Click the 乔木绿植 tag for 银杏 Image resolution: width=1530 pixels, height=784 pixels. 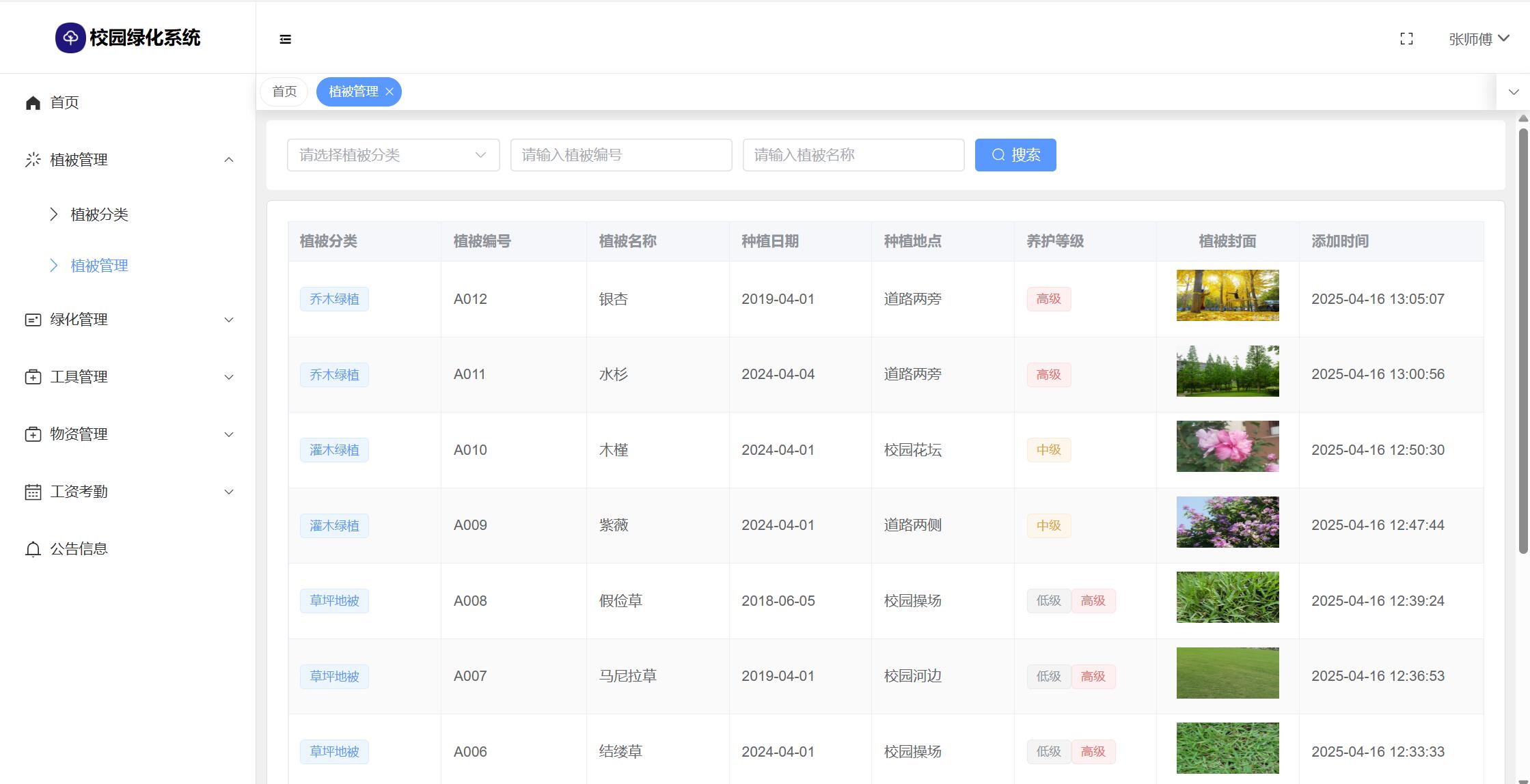(334, 299)
